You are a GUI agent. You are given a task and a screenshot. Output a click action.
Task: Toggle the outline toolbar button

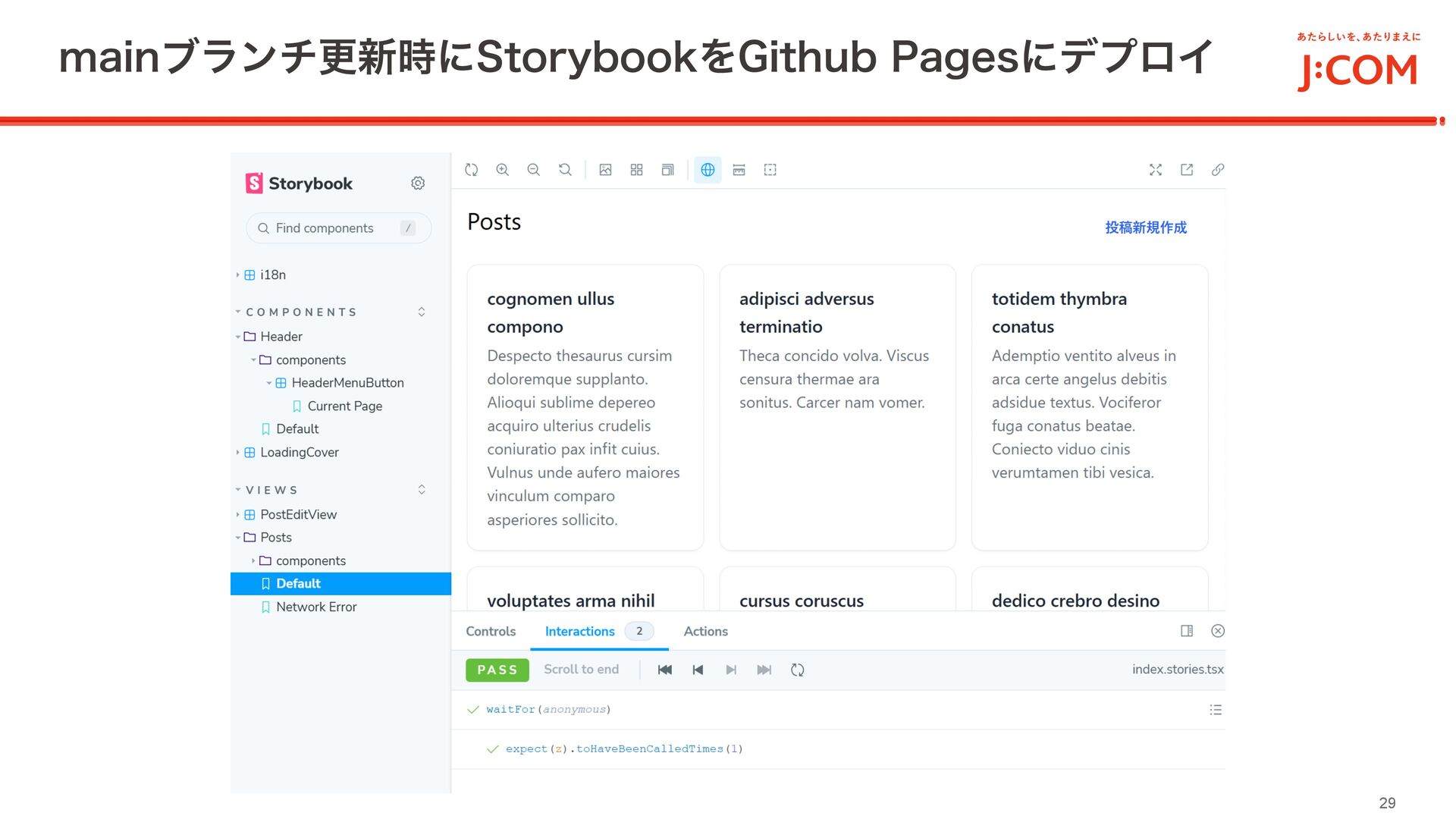click(770, 170)
